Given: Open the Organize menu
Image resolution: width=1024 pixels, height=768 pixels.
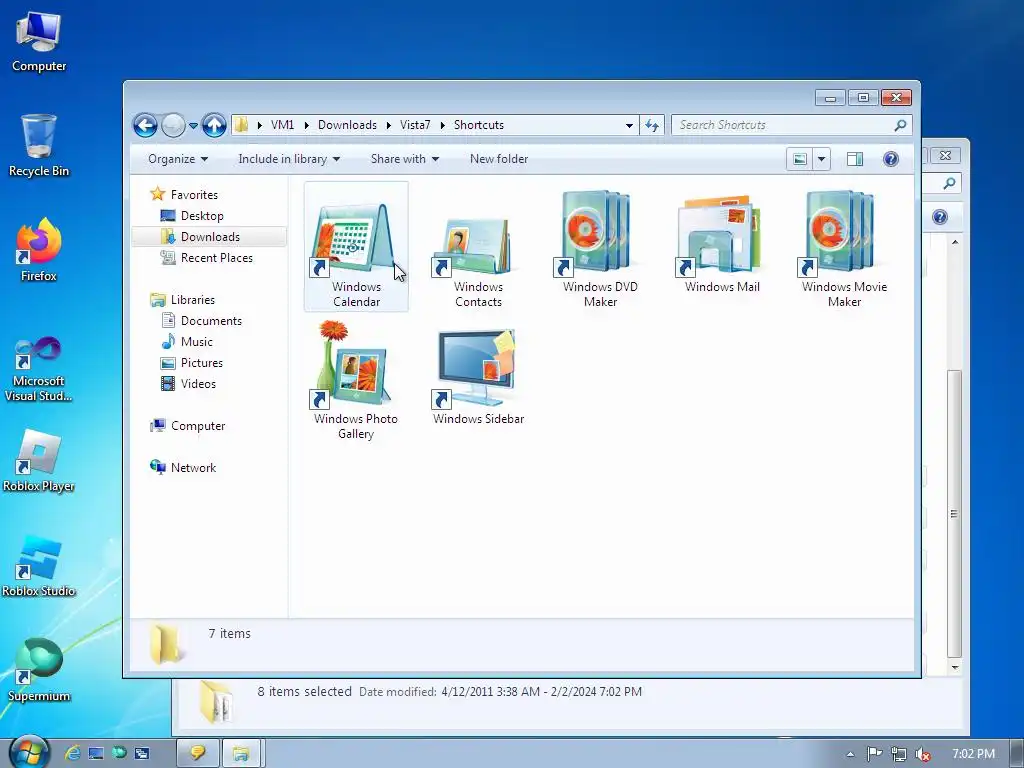Looking at the screenshot, I should point(178,159).
